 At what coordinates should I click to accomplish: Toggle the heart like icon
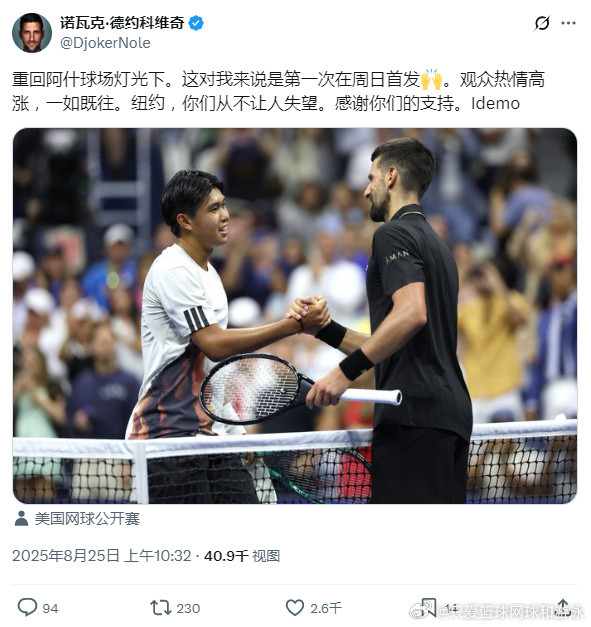[295, 608]
